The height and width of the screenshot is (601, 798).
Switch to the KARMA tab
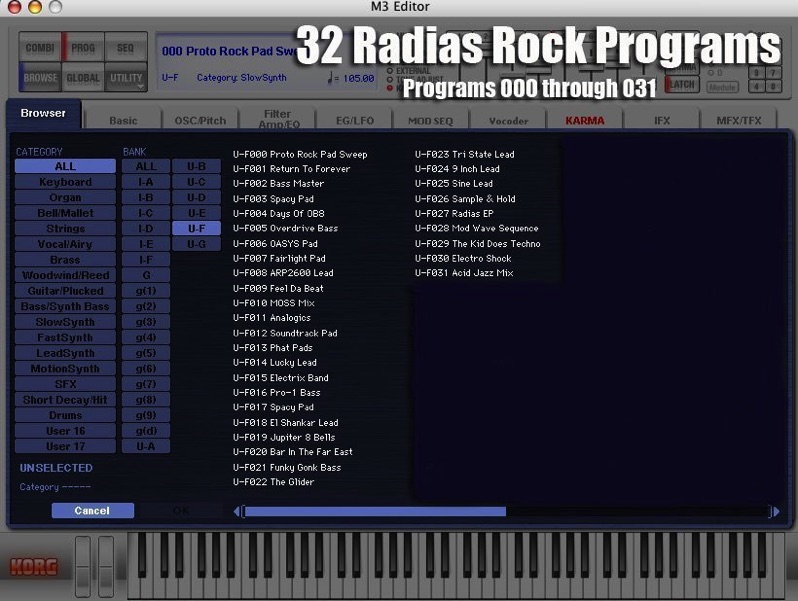tap(585, 120)
